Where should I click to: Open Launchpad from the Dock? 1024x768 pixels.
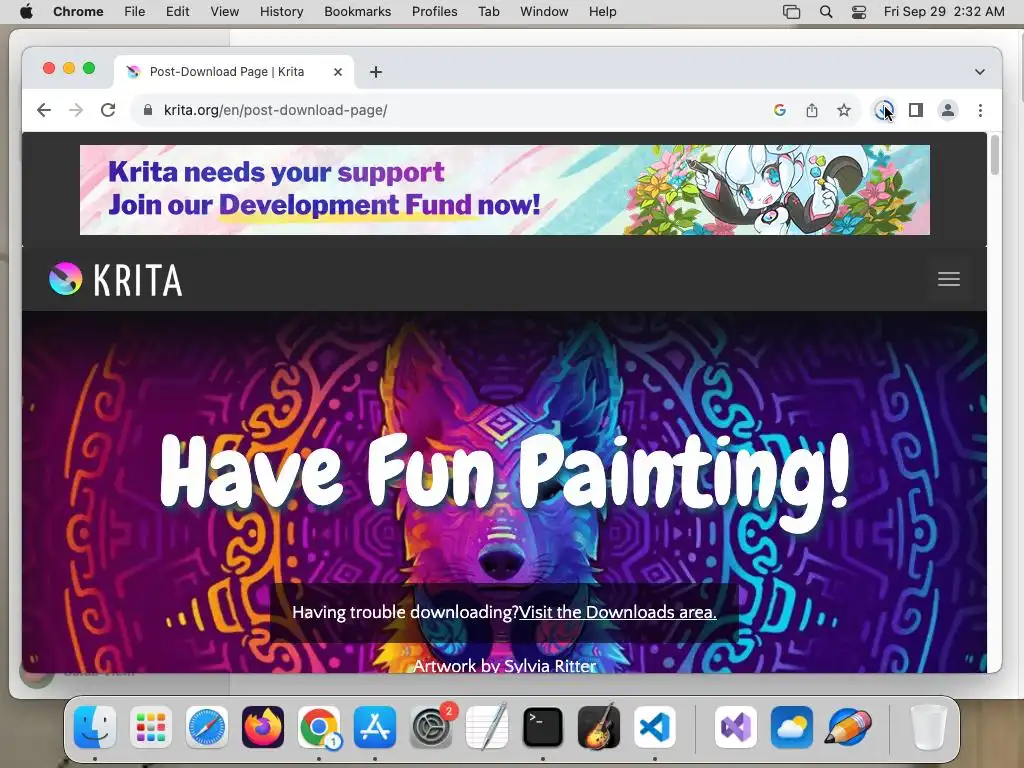(x=151, y=727)
